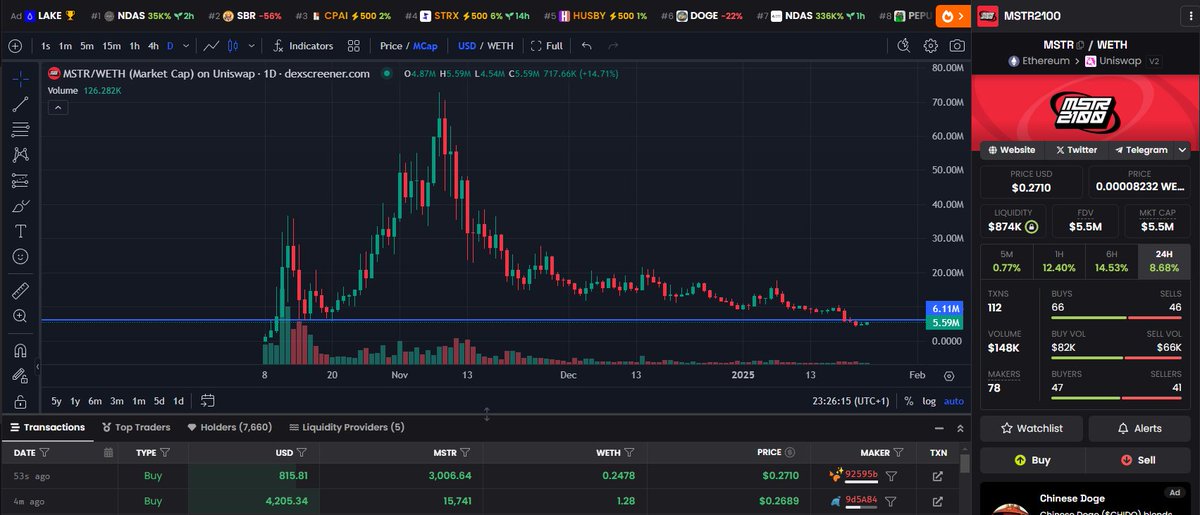The height and width of the screenshot is (515, 1200).
Task: Take a chart snapshot with camera
Action: pos(957,46)
